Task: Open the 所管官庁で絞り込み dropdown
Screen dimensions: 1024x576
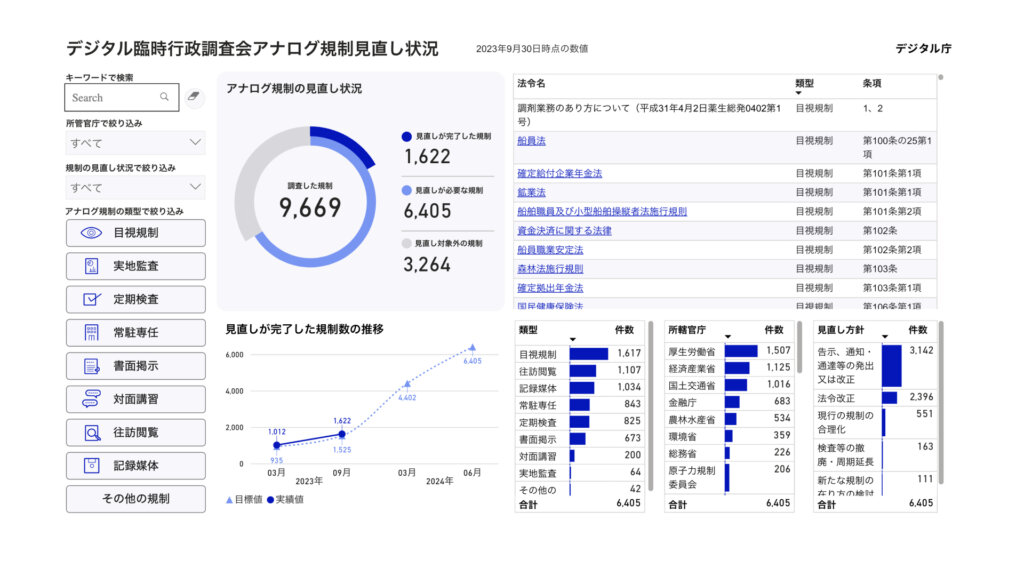Action: coord(135,142)
